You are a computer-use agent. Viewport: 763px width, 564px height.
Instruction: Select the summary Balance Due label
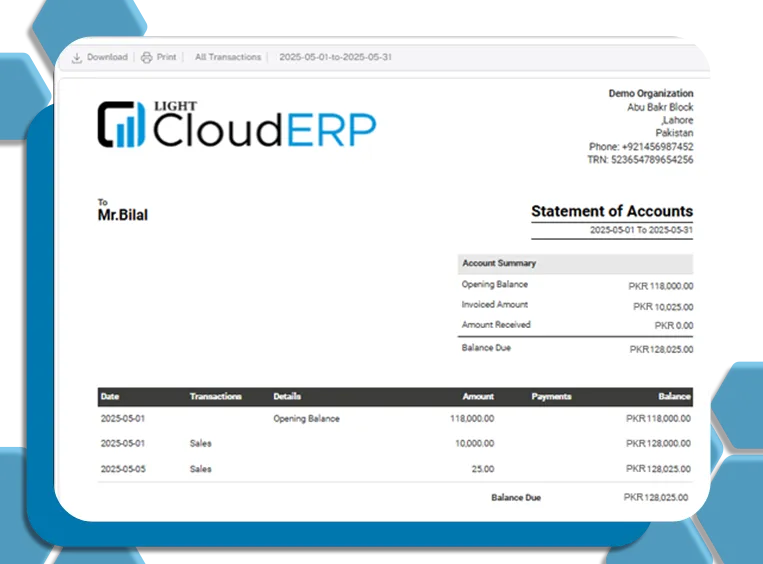tap(486, 347)
